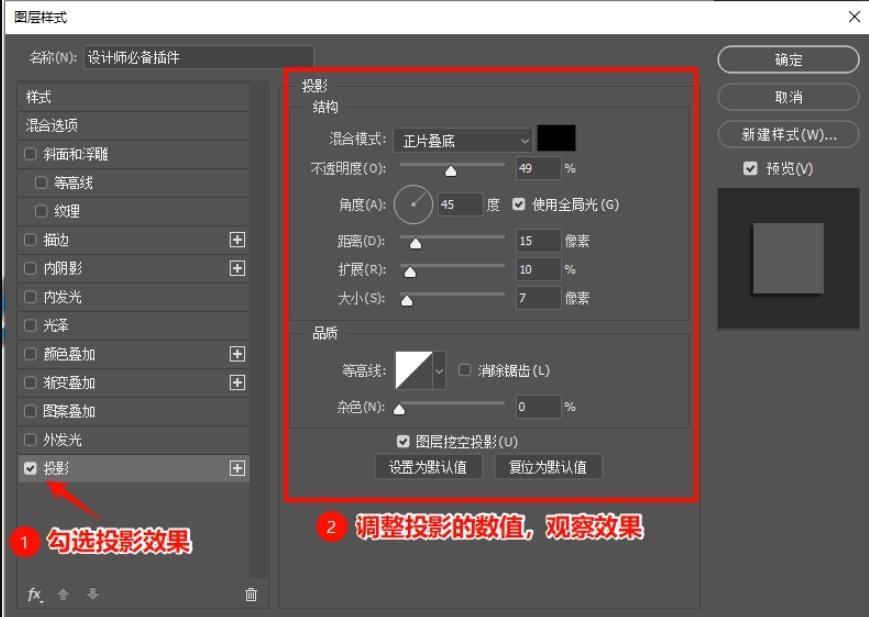Open the shadow color swatch next to 正片叠底

click(557, 137)
